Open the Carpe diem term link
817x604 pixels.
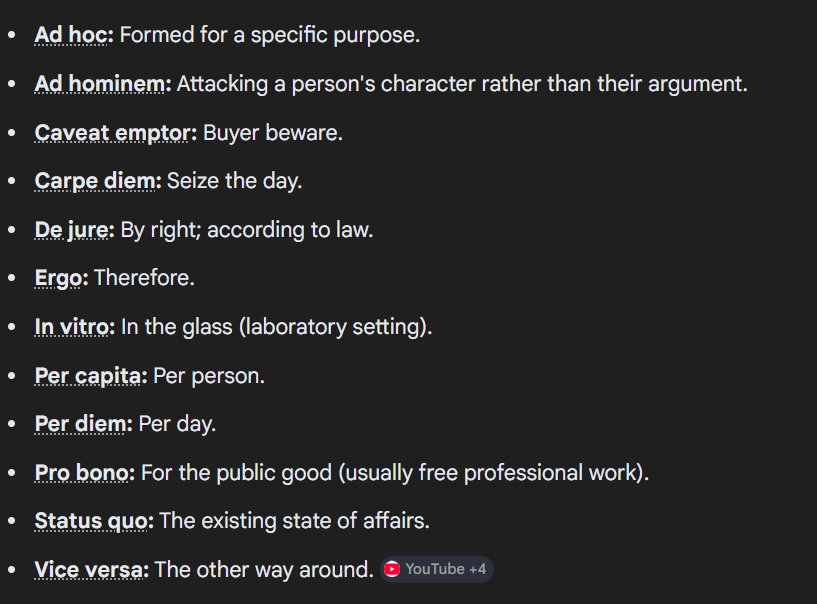(x=96, y=181)
